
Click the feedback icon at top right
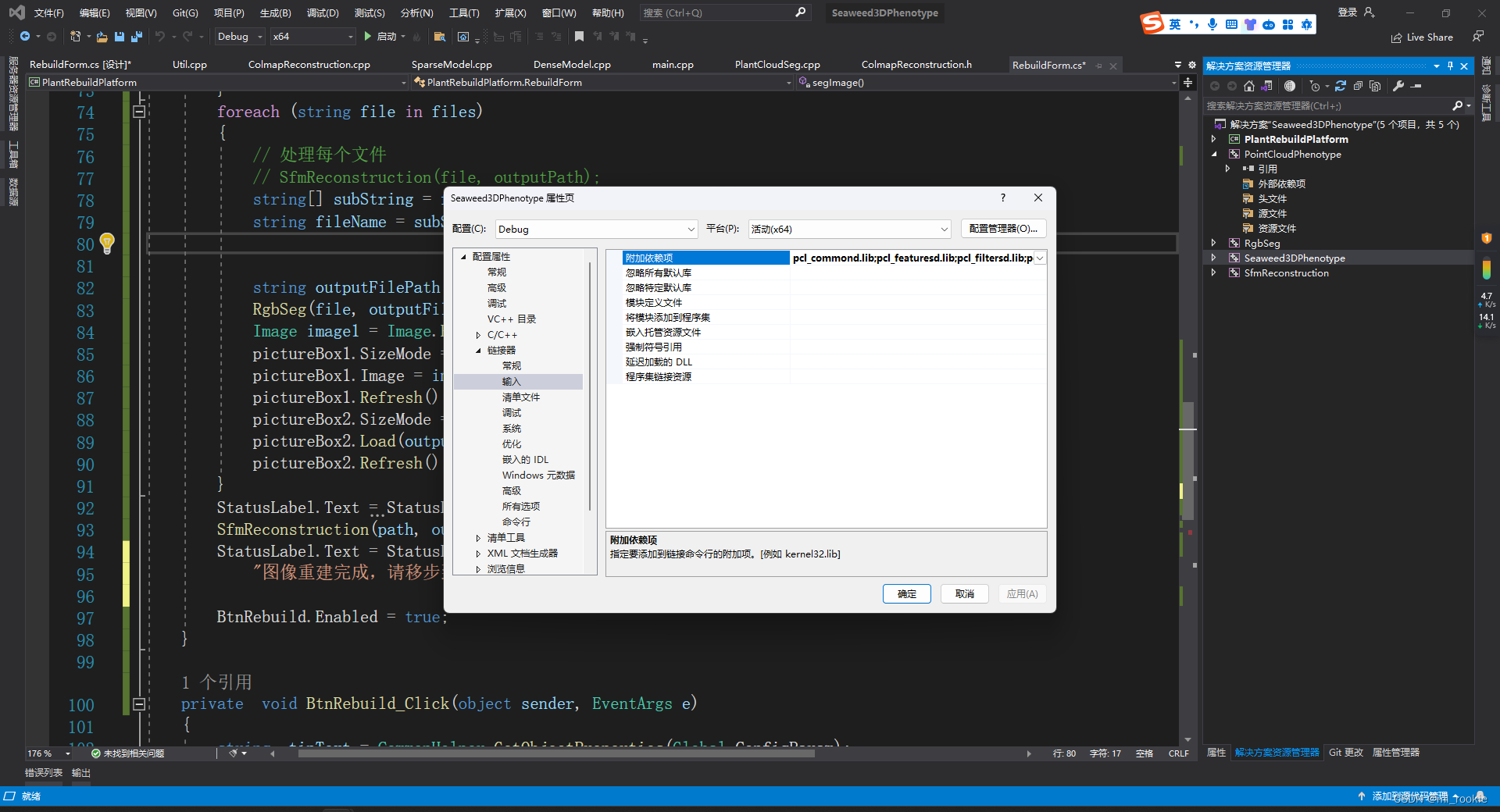1478,37
